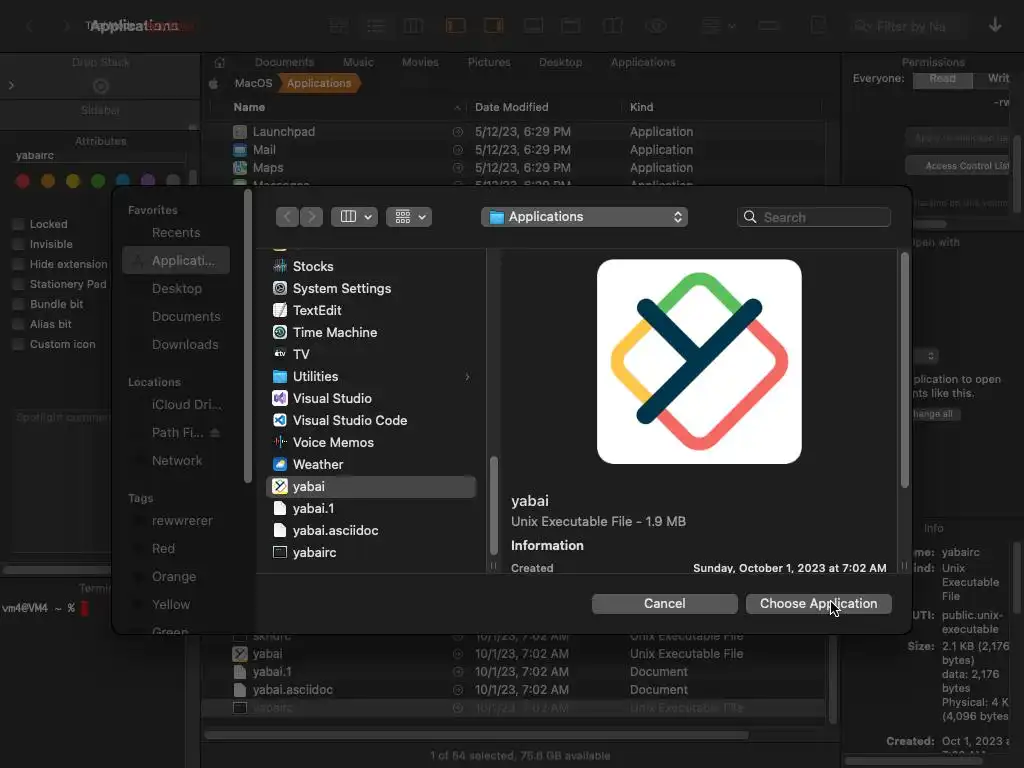This screenshot has width=1024, height=768.
Task: Select System Settings in the file list
Action: tap(371, 289)
